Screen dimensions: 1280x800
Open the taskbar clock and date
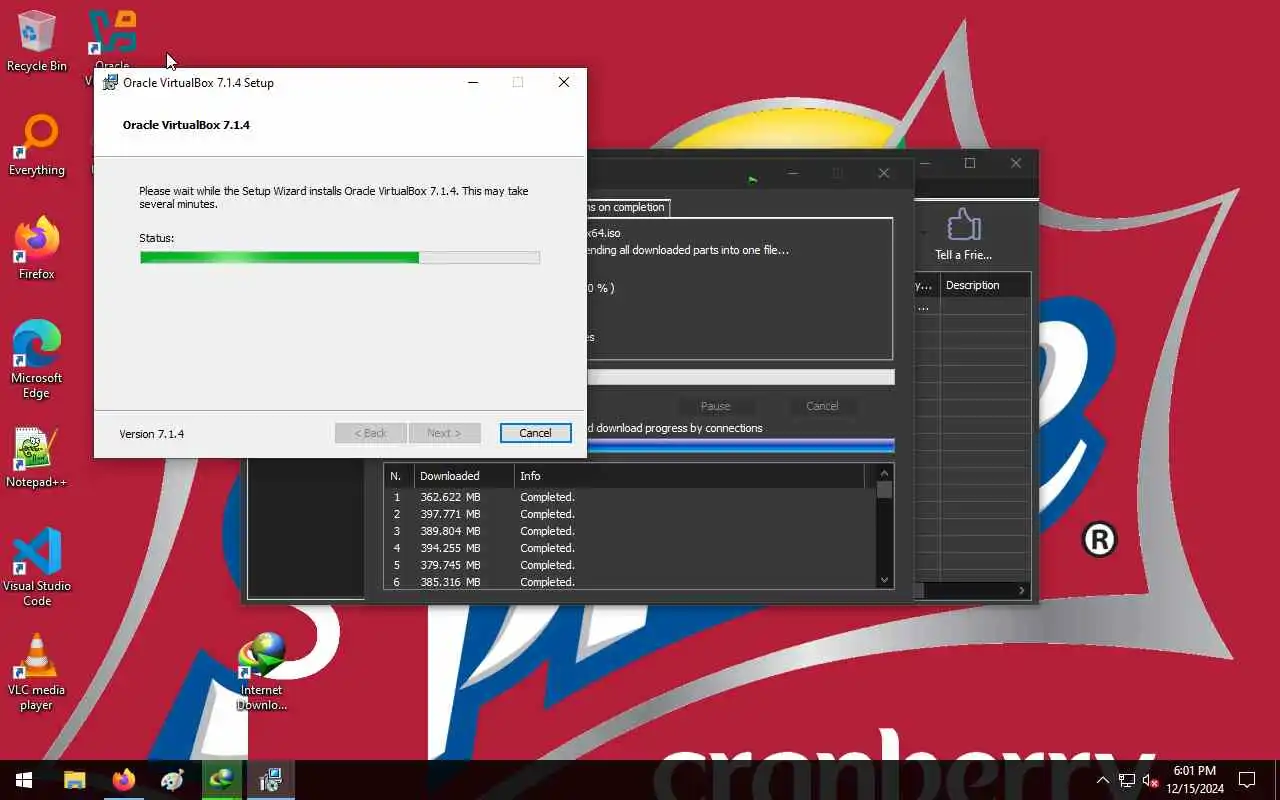point(1195,780)
